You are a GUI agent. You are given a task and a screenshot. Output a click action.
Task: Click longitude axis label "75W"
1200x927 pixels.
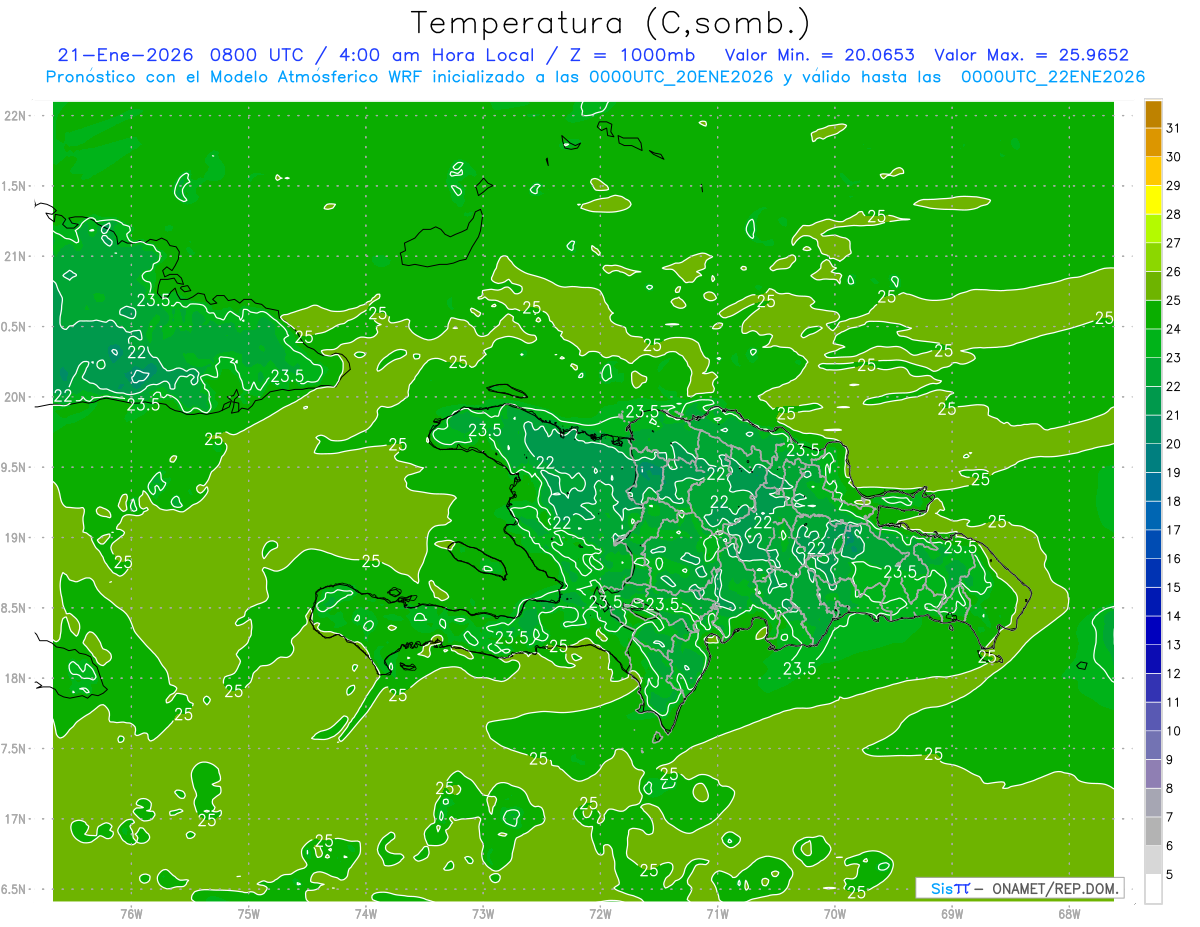tap(249, 913)
